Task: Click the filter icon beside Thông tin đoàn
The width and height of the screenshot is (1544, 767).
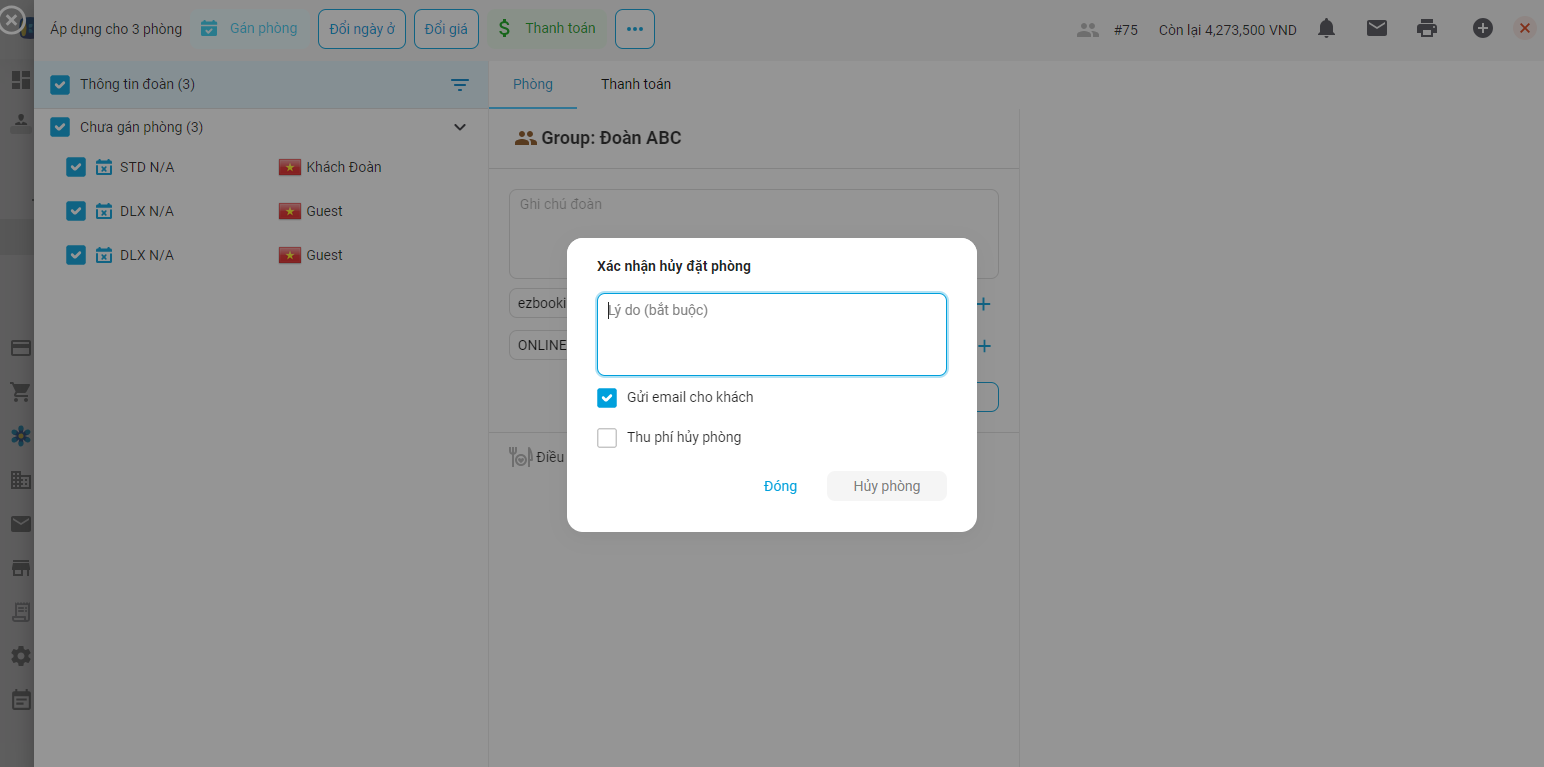Action: point(460,85)
